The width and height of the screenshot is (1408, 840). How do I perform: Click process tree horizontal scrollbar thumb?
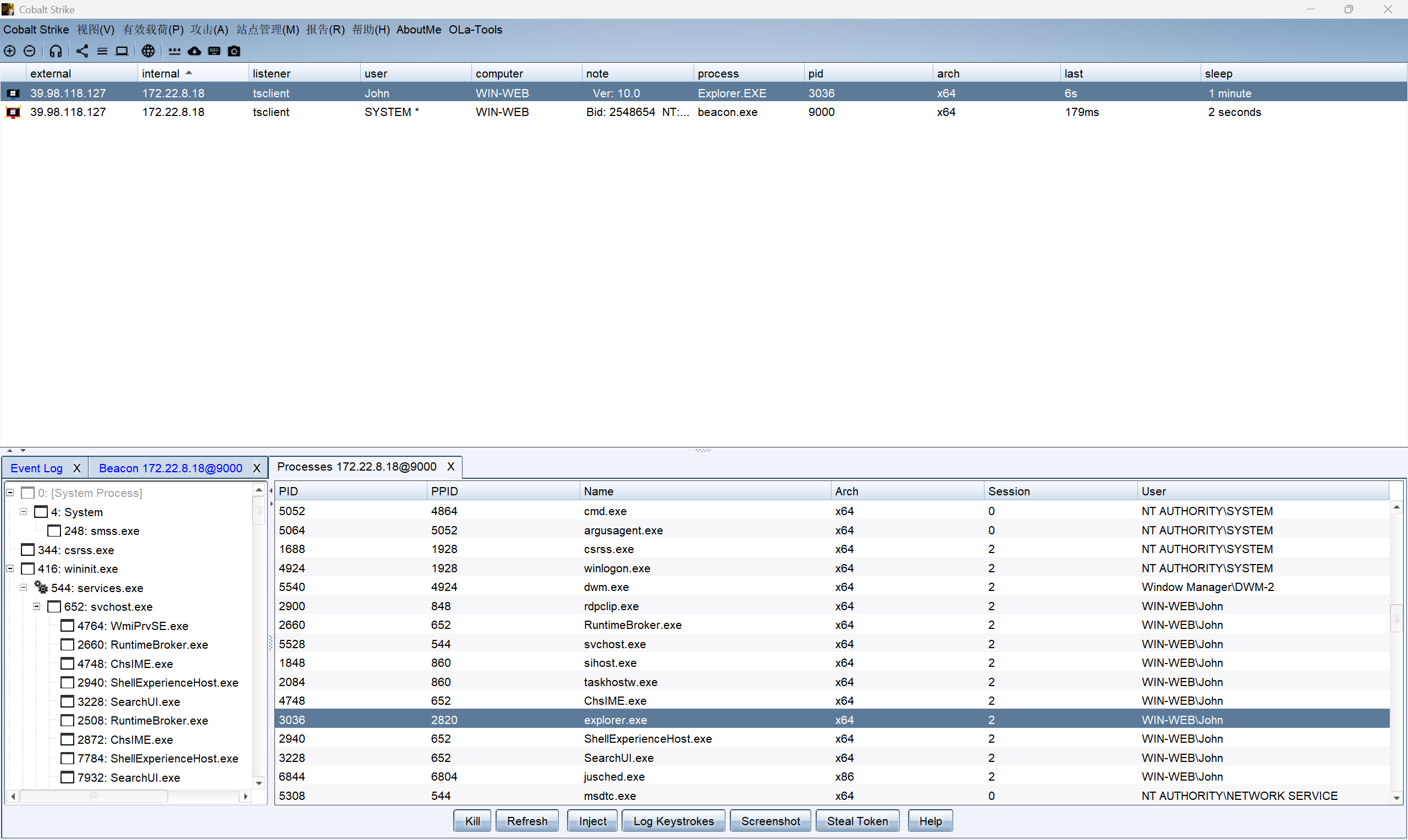click(x=94, y=796)
